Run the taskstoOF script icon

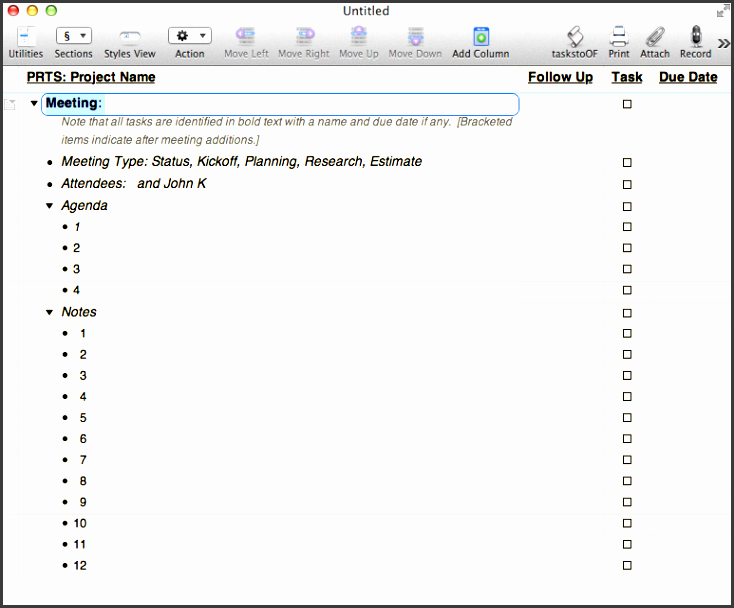(x=575, y=36)
